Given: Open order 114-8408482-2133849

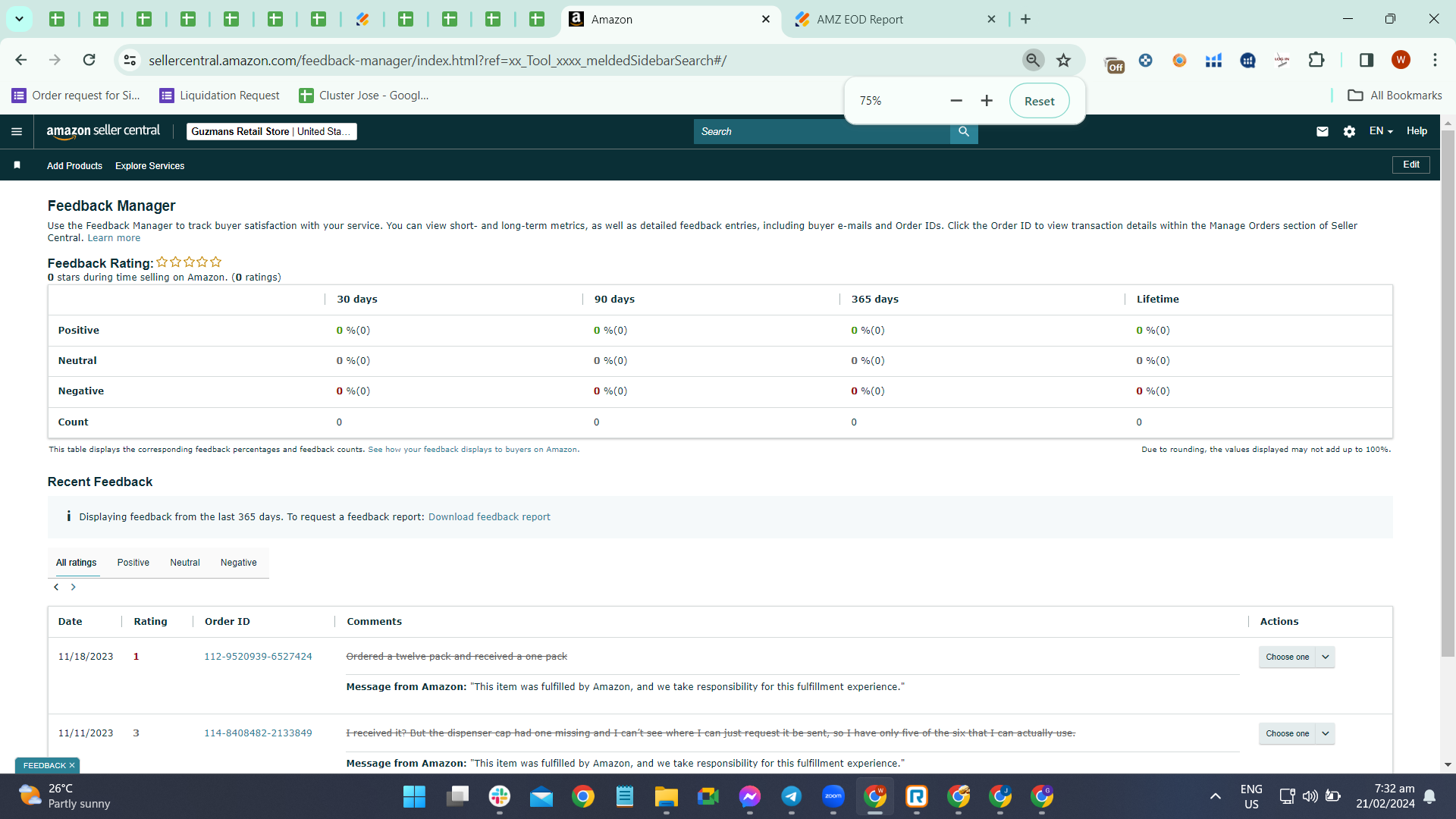Looking at the screenshot, I should [258, 733].
